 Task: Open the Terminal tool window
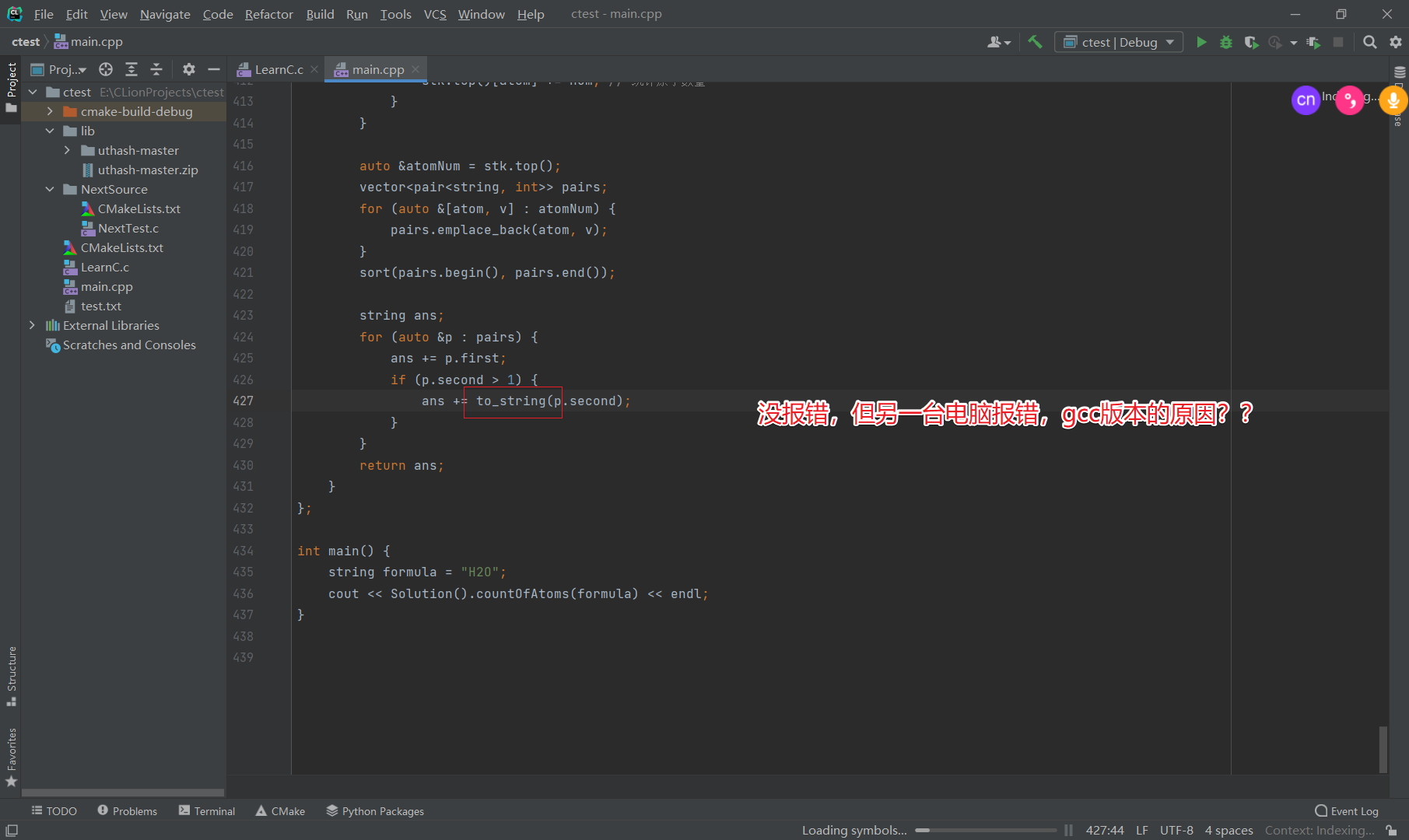click(x=206, y=810)
